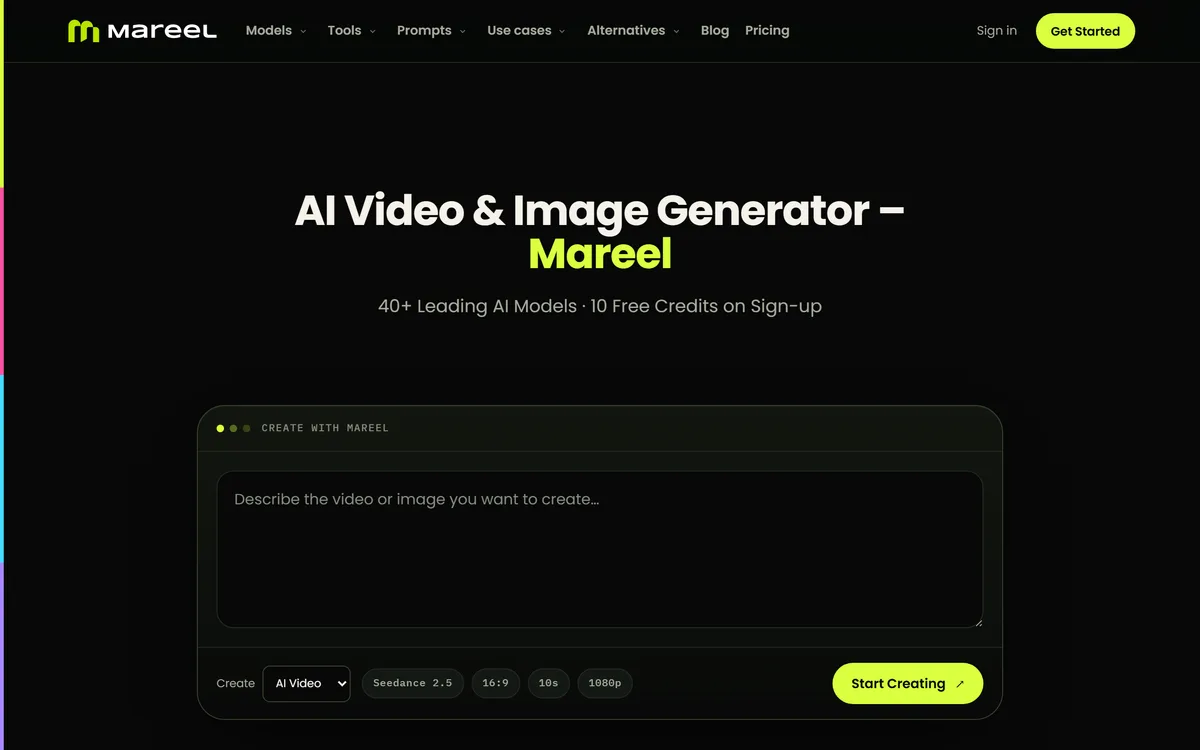The image size is (1200, 750).
Task: Click the Start Creating button
Action: [x=908, y=684]
